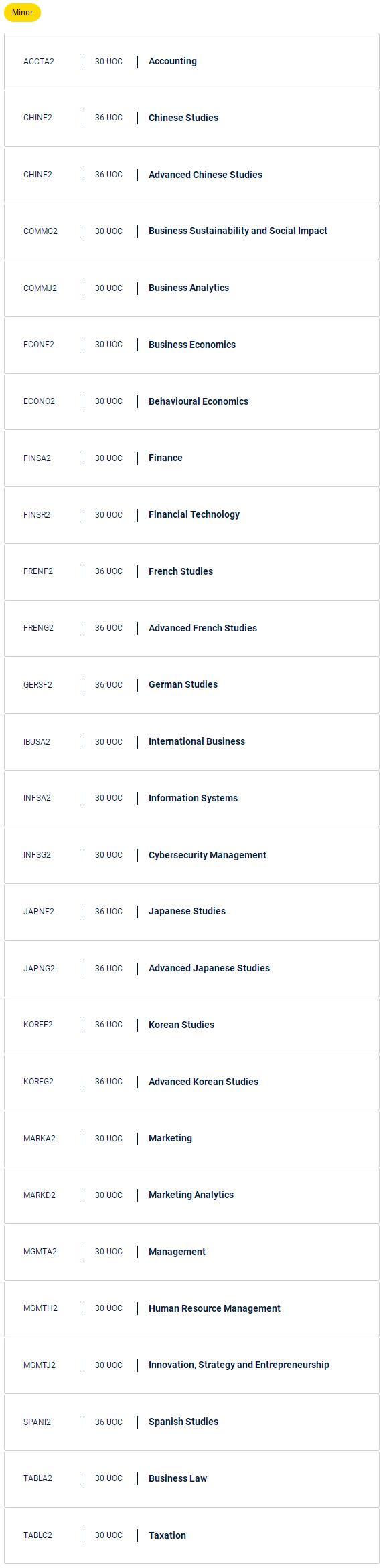Open the Finance minor FINSA2
The image size is (385, 1568).
[x=191, y=458]
